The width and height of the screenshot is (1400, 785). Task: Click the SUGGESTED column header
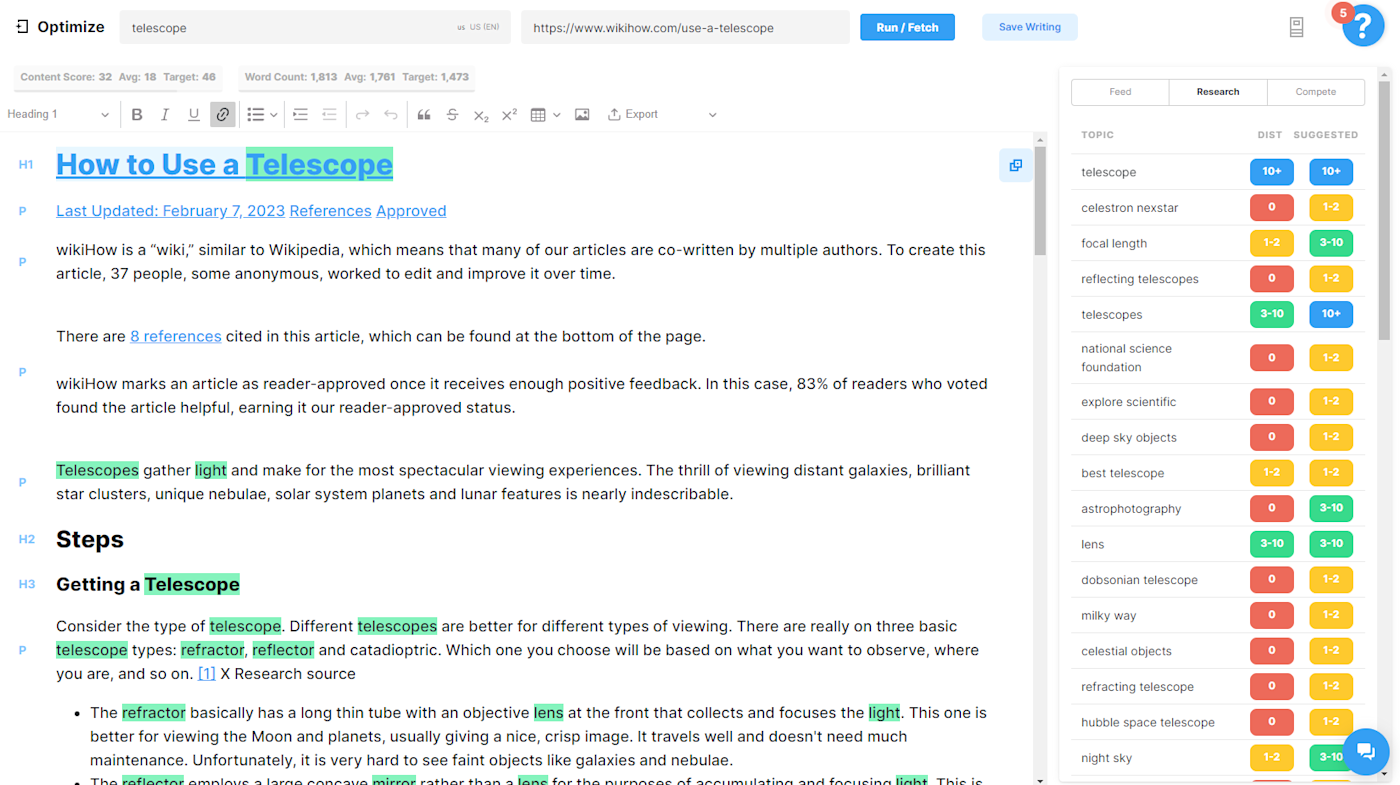point(1326,135)
